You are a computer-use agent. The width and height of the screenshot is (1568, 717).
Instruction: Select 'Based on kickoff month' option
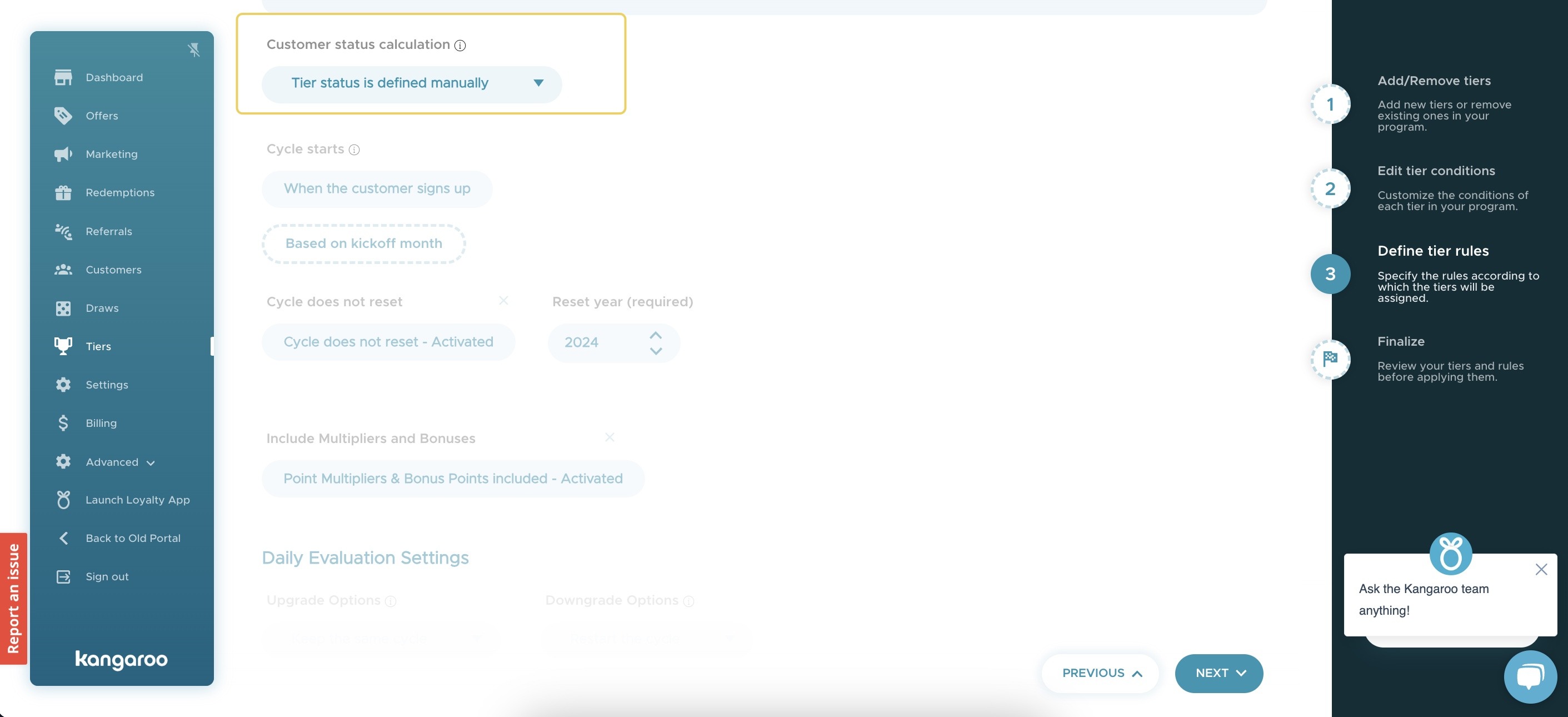363,243
